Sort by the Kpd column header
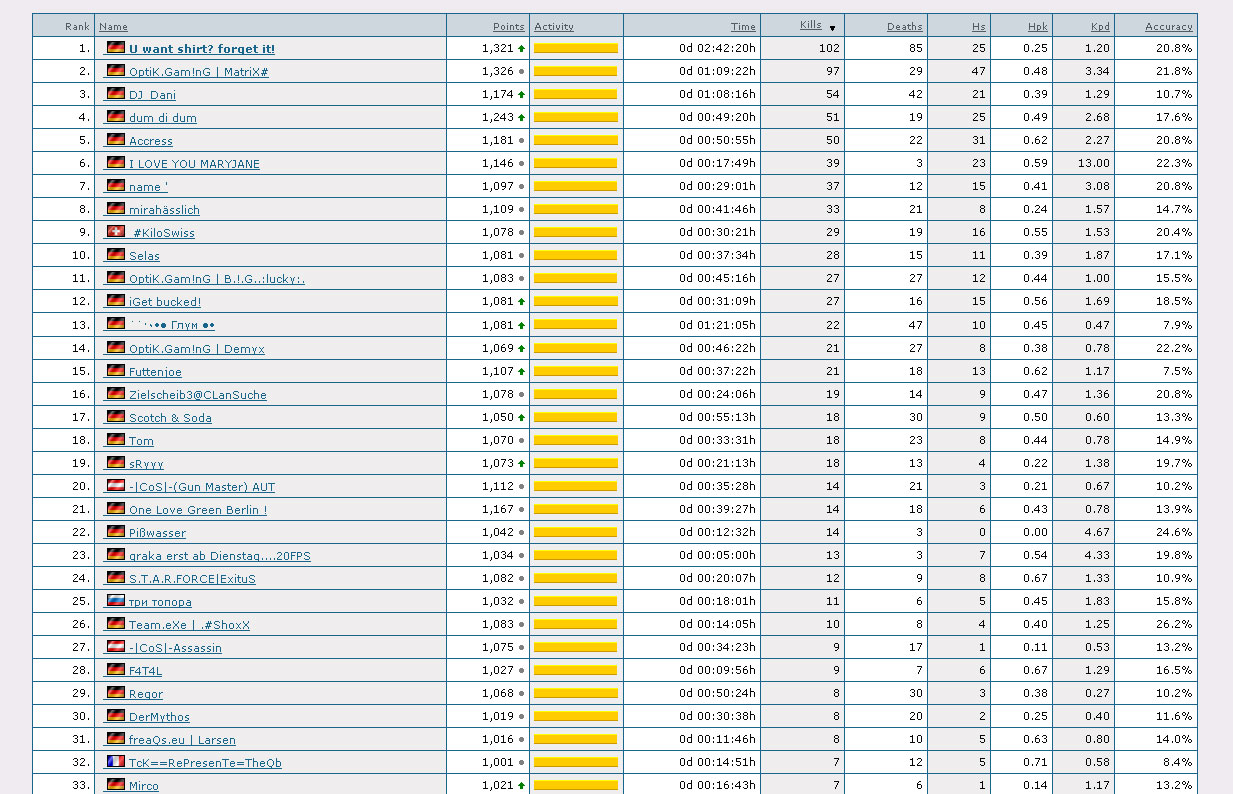The width and height of the screenshot is (1233, 794). tap(1100, 27)
